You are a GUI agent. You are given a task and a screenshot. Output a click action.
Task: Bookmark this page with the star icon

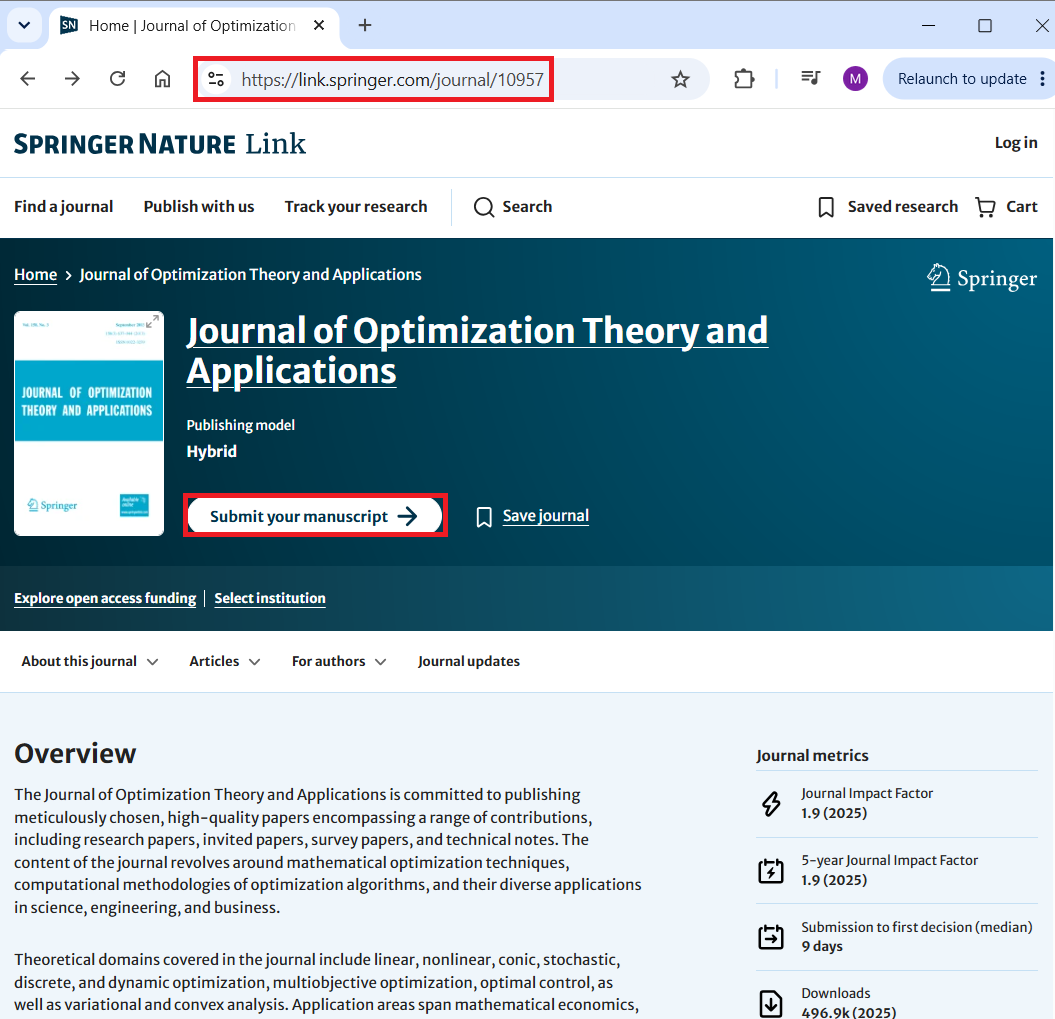pyautogui.click(x=680, y=79)
